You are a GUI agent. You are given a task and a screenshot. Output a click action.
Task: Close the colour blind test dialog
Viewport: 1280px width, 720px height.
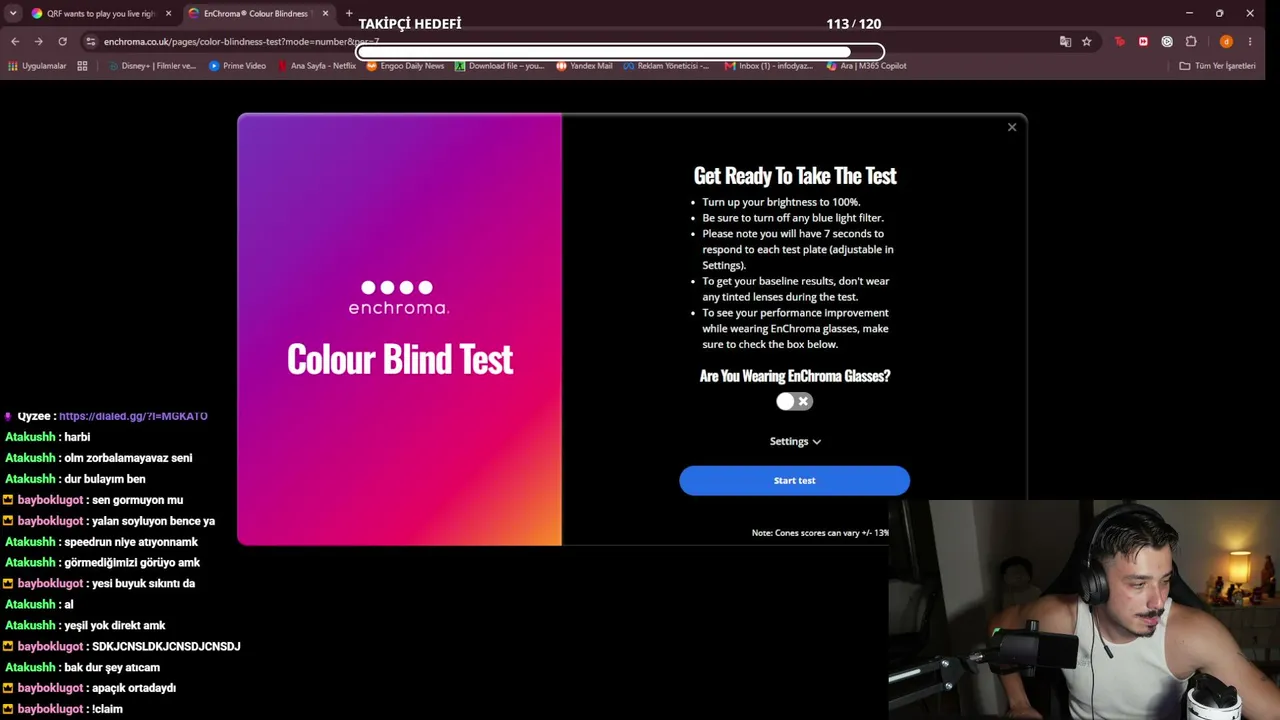[x=1012, y=127]
